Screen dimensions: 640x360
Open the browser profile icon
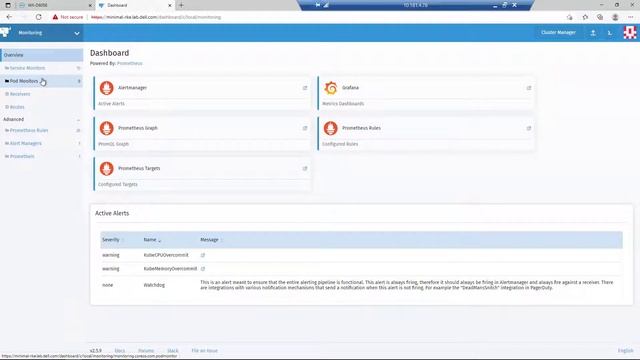coord(615,17)
